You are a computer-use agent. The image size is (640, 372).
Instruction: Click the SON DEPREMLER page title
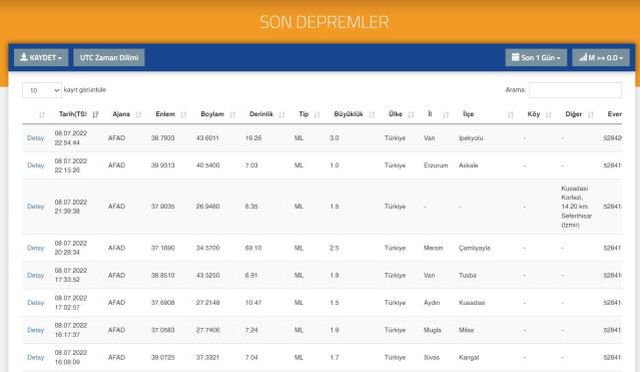coord(324,22)
